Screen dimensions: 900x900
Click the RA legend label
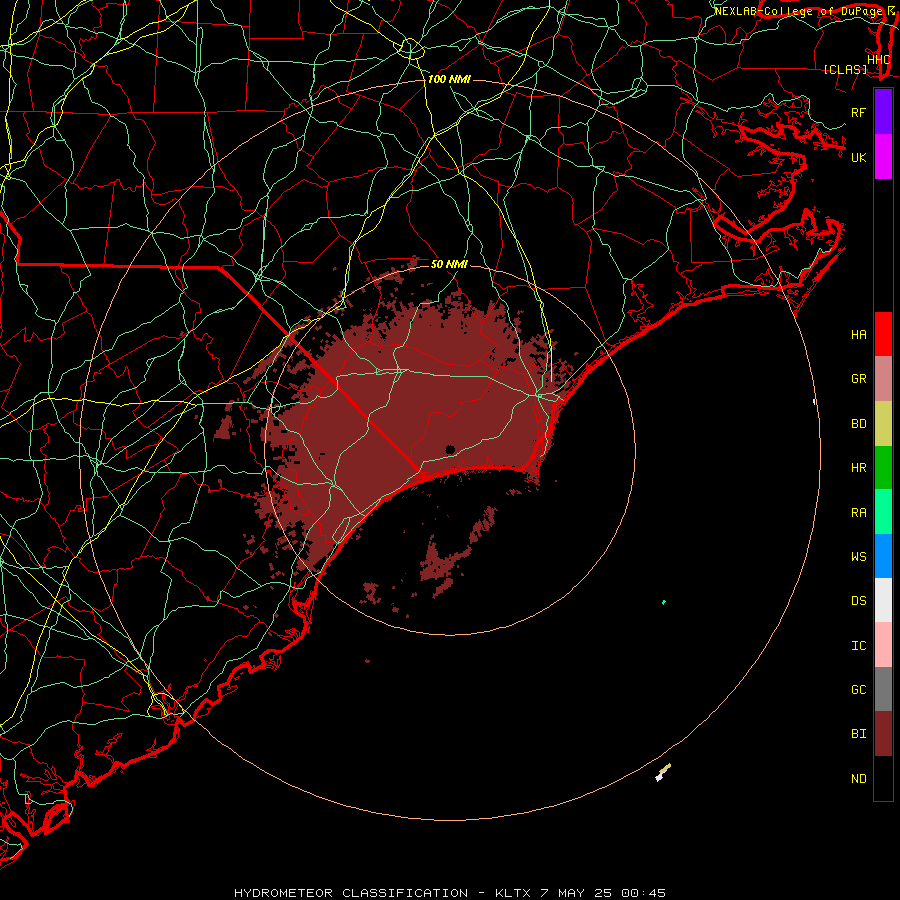click(859, 513)
